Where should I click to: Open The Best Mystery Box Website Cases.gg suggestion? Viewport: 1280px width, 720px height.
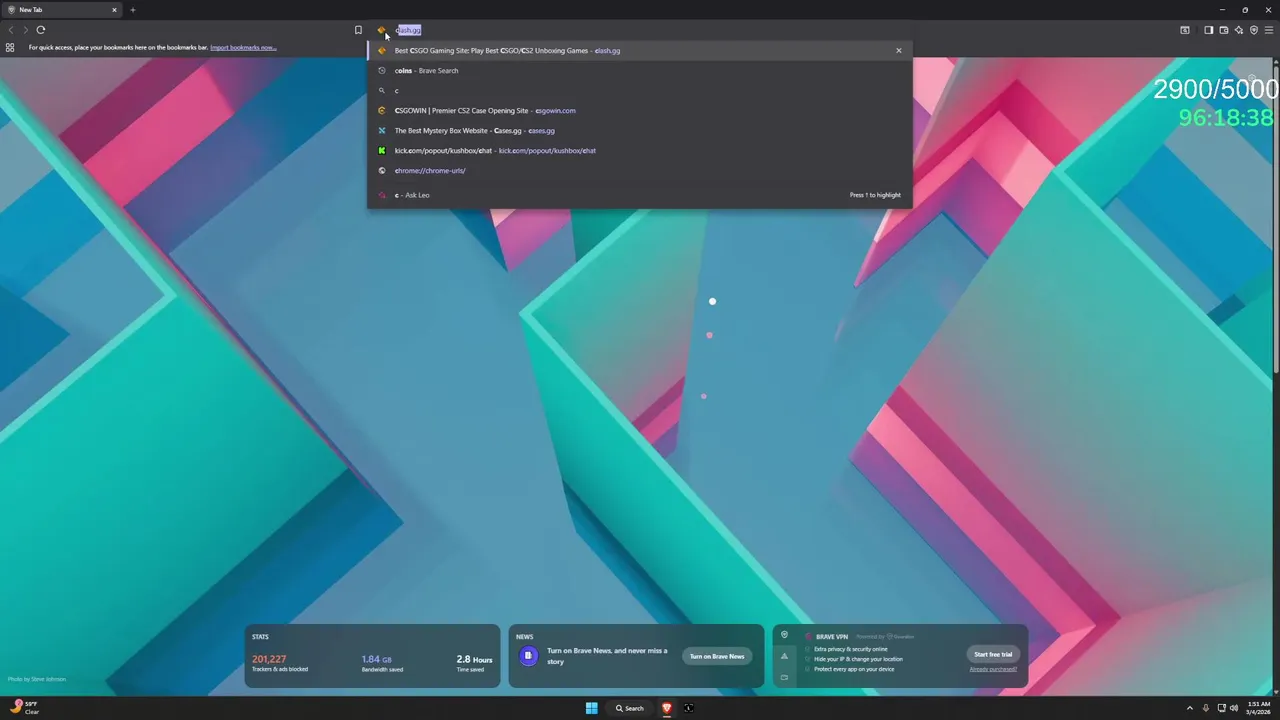640,131
